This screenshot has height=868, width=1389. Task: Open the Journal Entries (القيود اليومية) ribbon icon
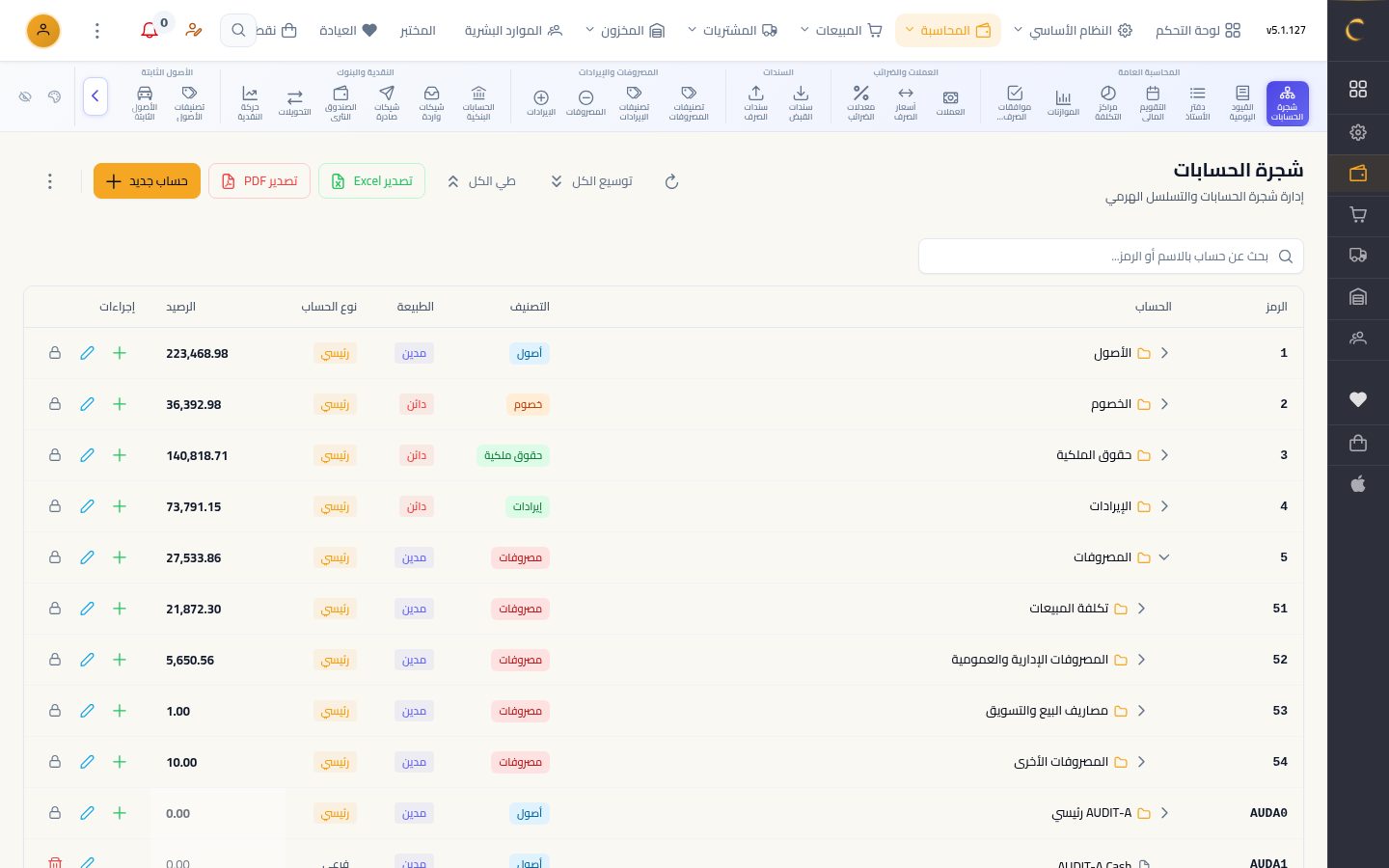(1242, 103)
